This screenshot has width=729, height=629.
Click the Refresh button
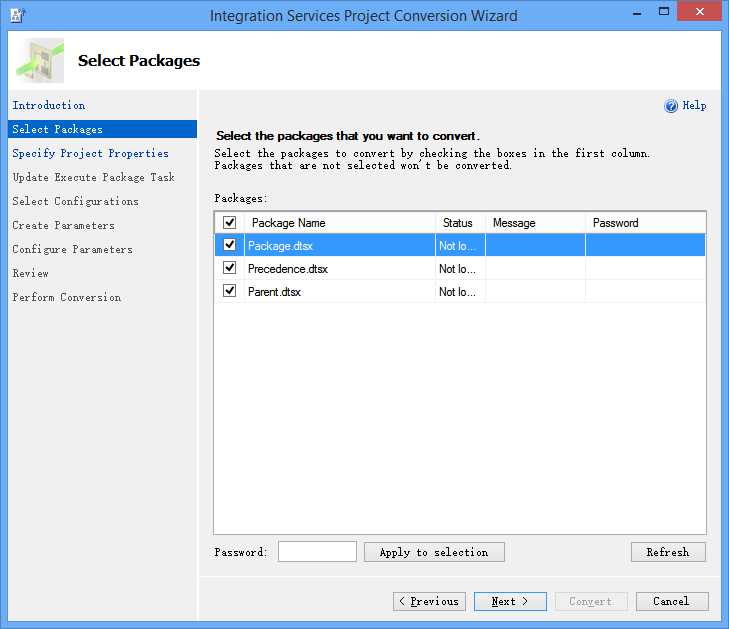pyautogui.click(x=668, y=552)
